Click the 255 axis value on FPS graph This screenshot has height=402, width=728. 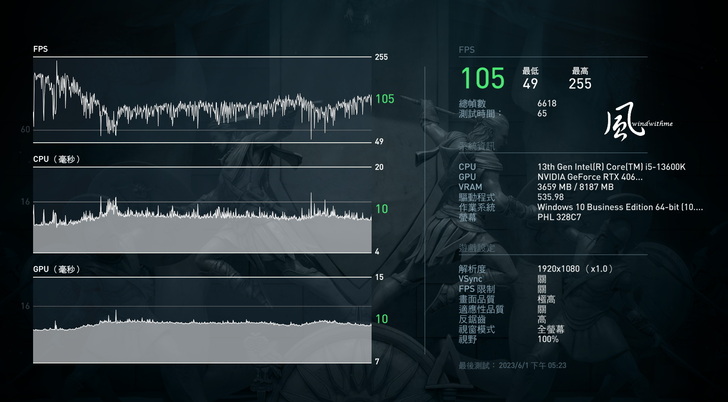(x=381, y=57)
